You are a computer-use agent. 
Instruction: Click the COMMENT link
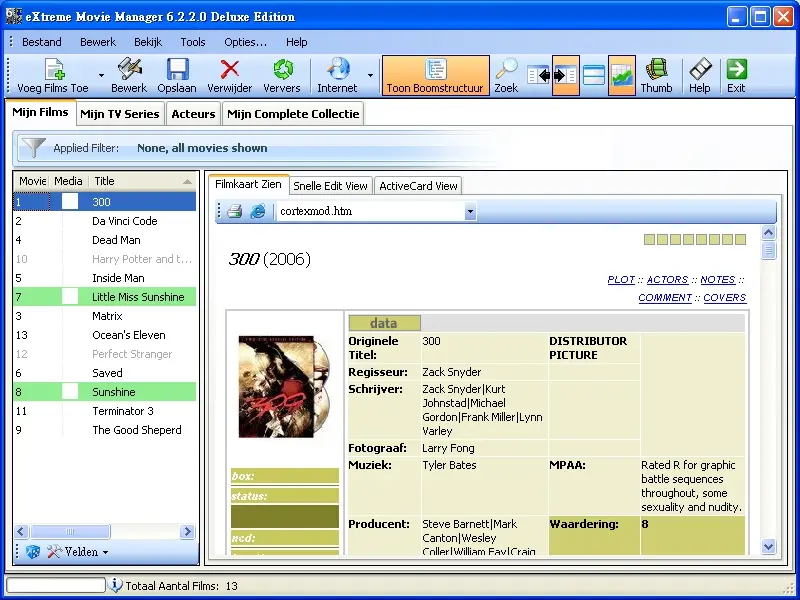pyautogui.click(x=665, y=297)
